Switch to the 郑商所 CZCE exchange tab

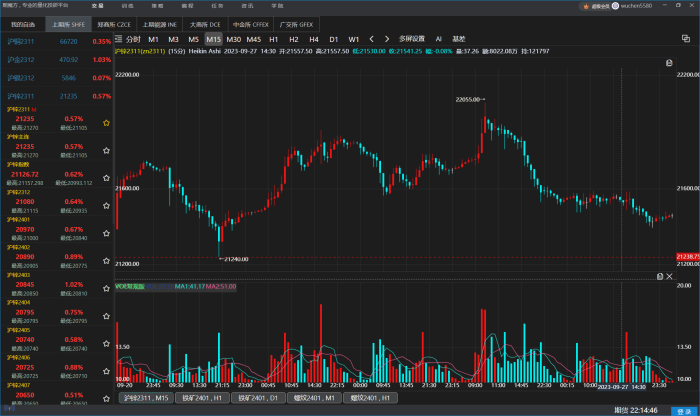click(x=111, y=22)
